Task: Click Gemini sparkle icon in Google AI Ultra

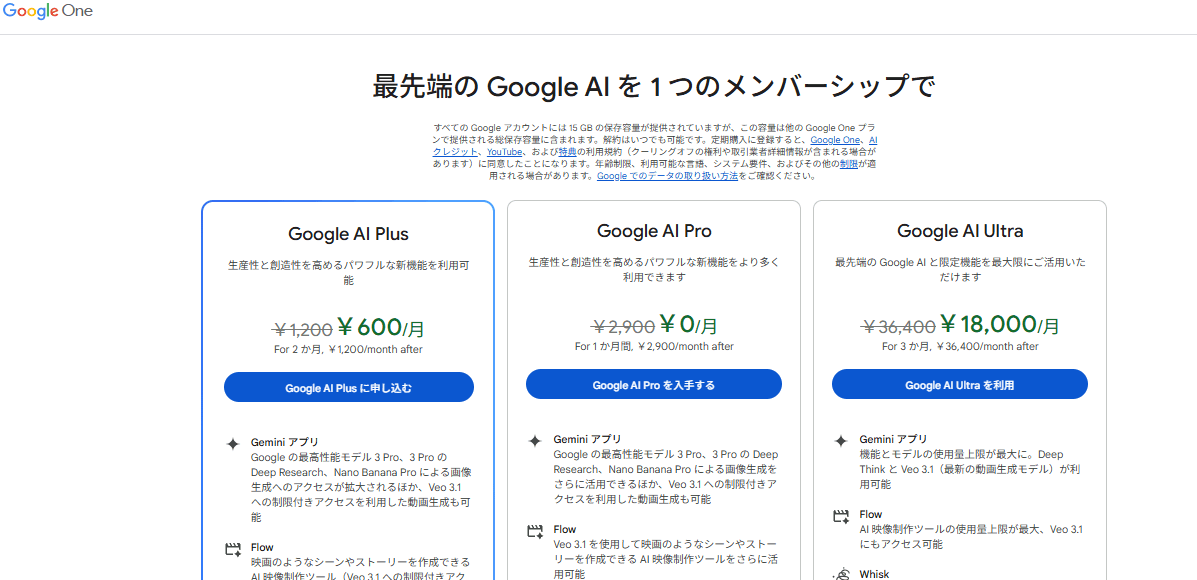Action: (x=841, y=441)
